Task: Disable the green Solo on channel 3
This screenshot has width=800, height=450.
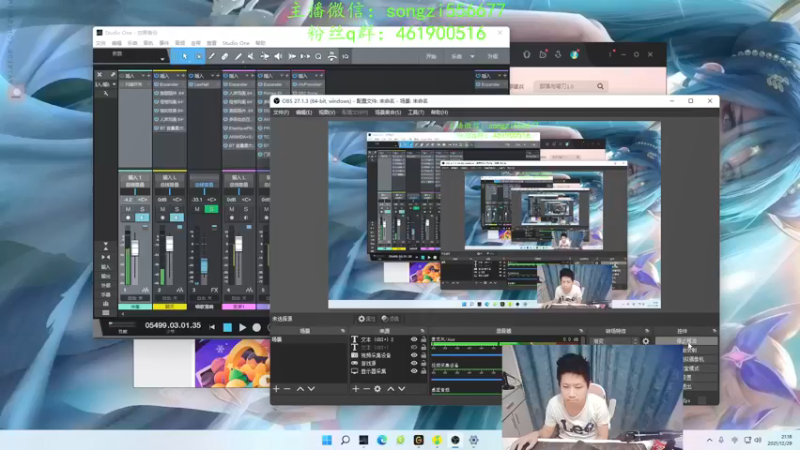Action: (x=211, y=209)
